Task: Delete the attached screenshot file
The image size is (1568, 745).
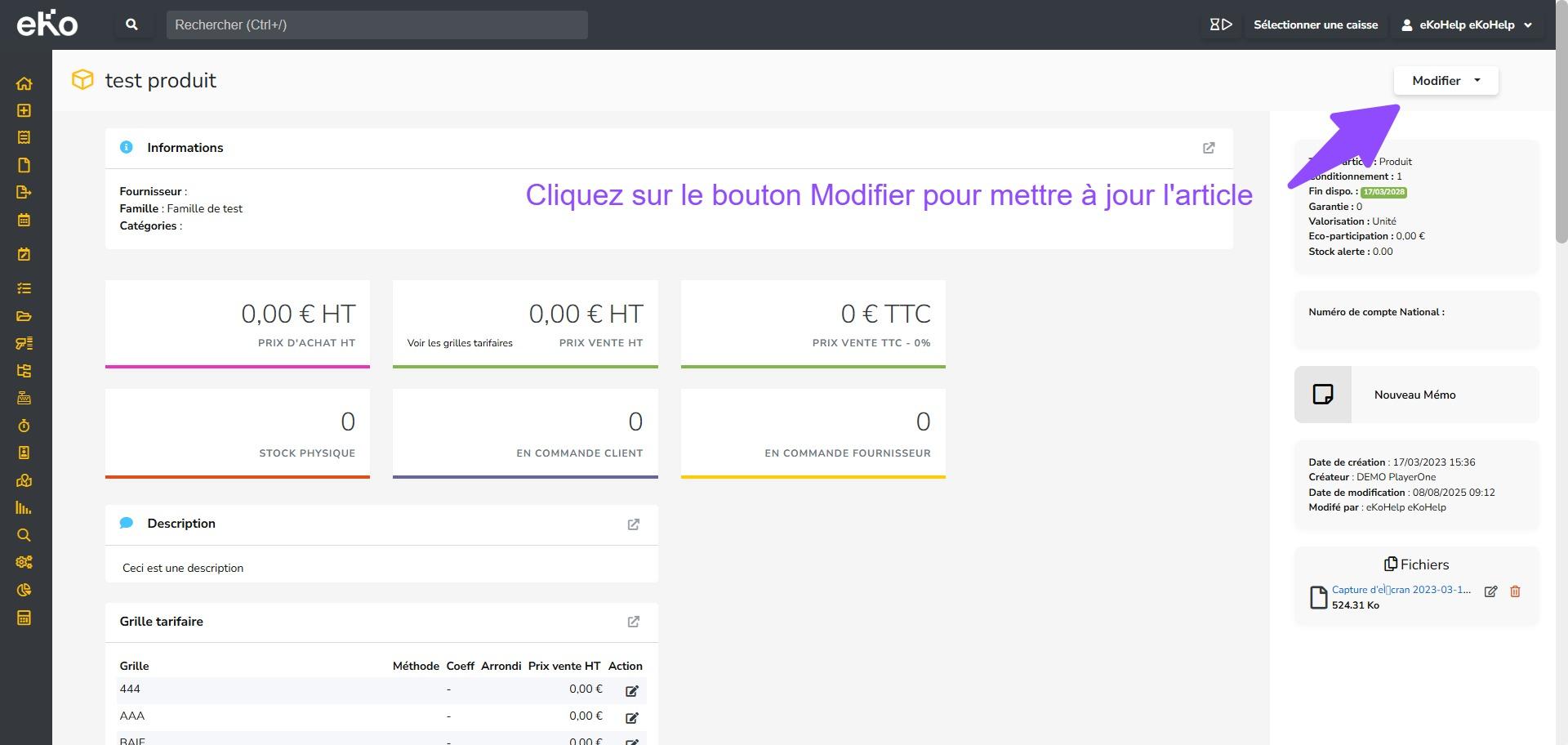Action: pos(1515,591)
